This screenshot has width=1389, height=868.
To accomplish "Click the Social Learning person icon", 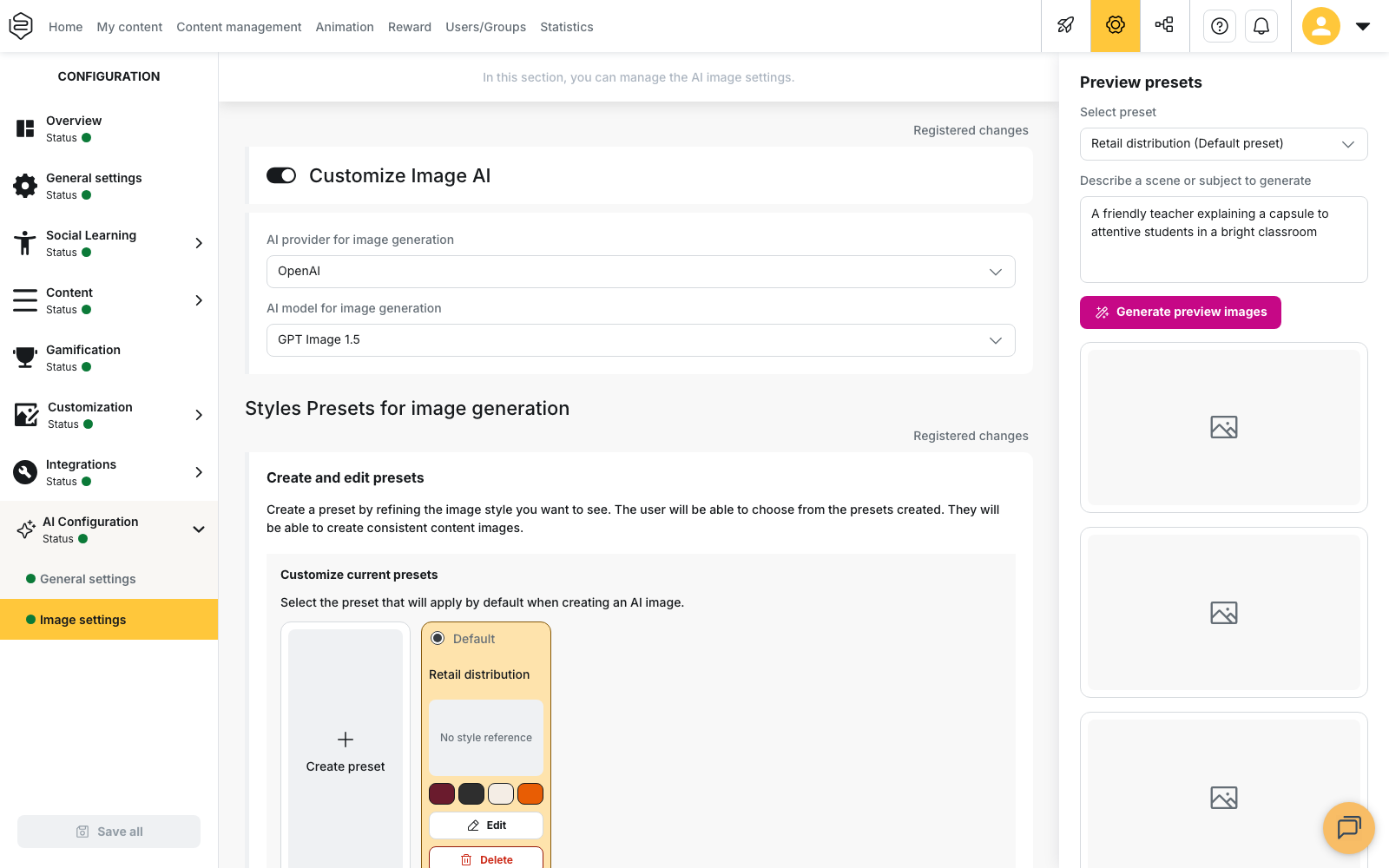I will click(25, 243).
